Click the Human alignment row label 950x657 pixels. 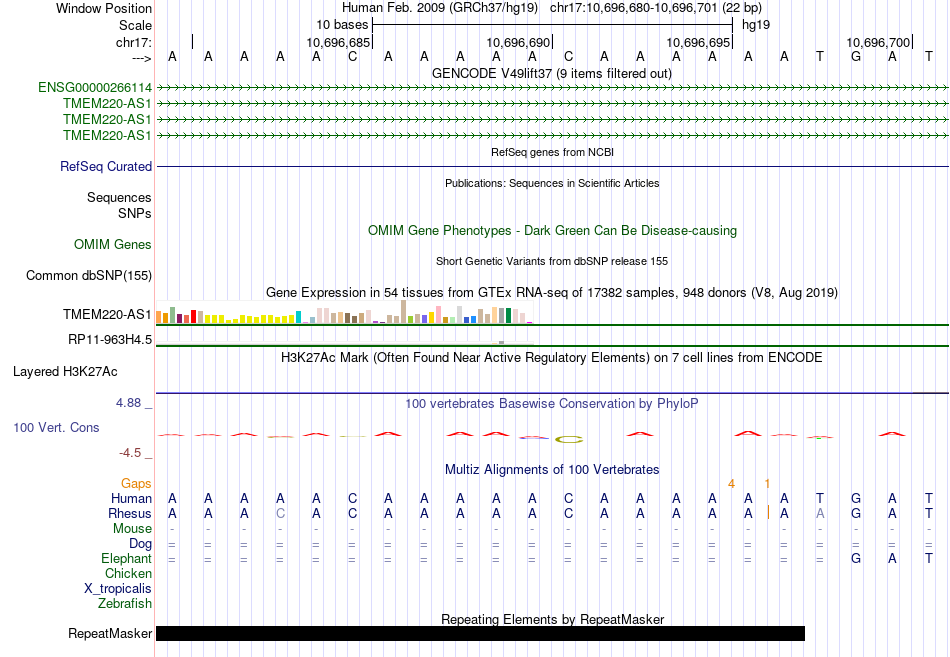coord(131,499)
